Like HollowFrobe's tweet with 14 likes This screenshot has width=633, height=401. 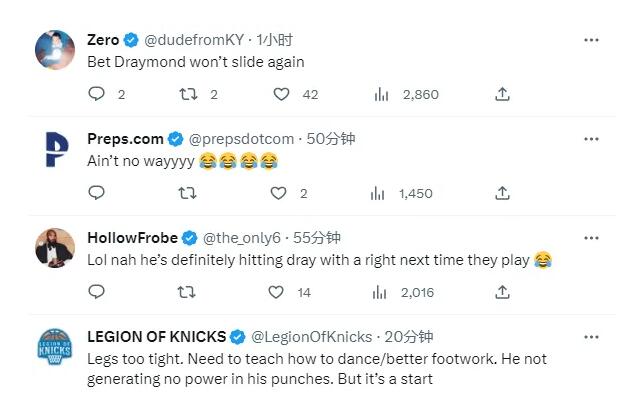tap(279, 292)
